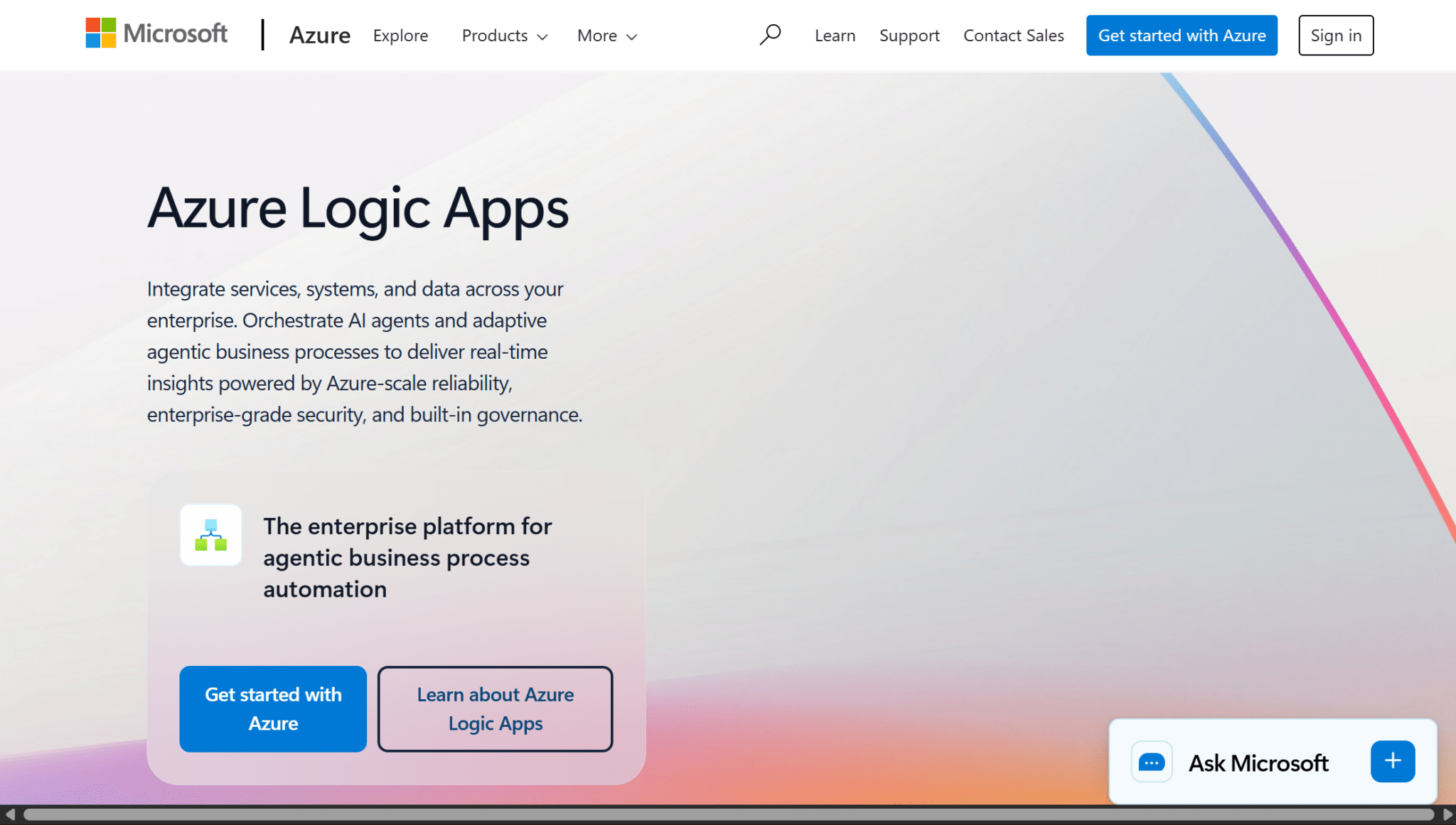Click the 'Integrate services, systems' paragraph
Image resolution: width=1456 pixels, height=825 pixels.
[x=365, y=352]
